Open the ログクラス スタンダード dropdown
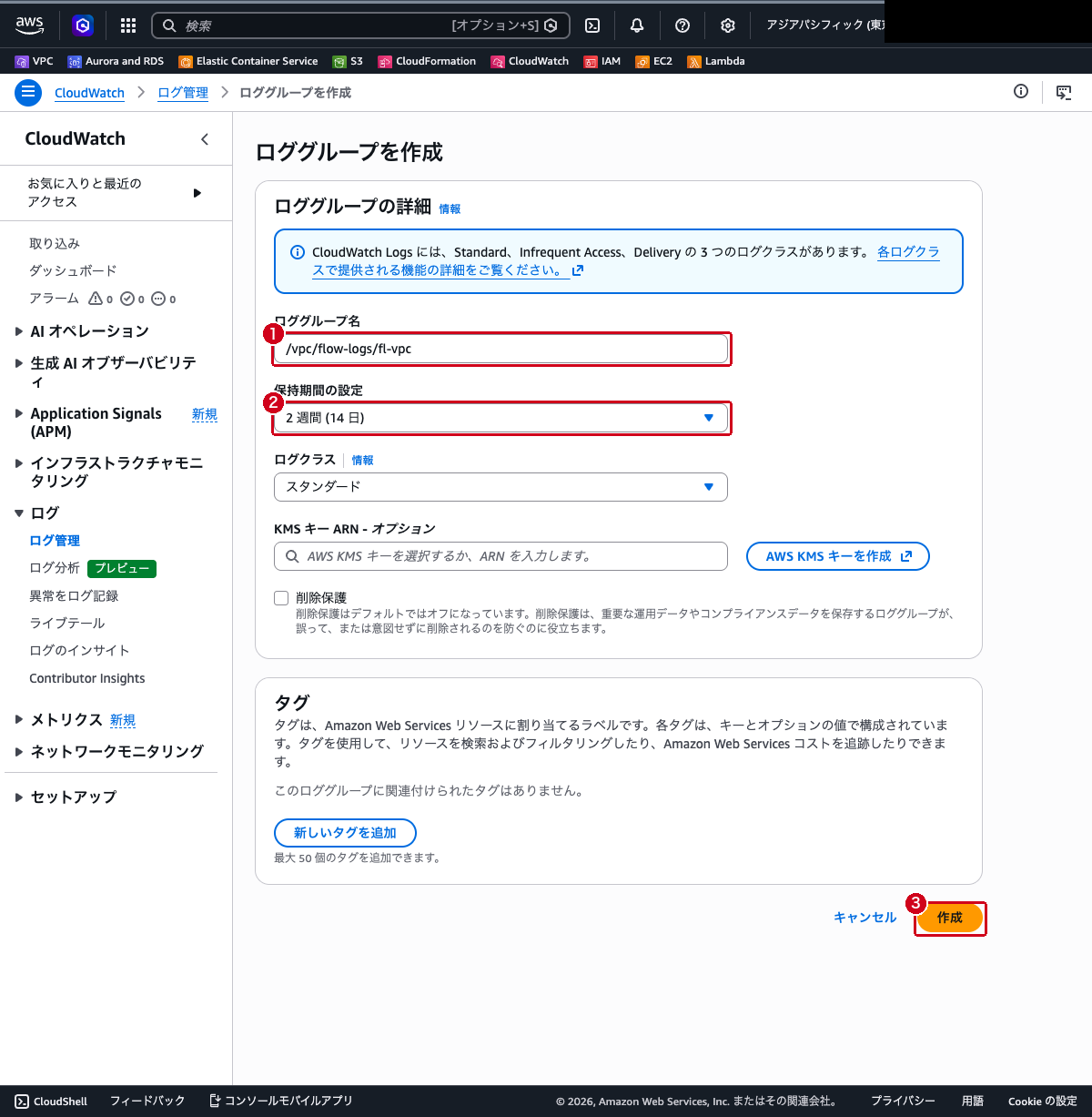The width and height of the screenshot is (1092, 1117). click(x=500, y=487)
